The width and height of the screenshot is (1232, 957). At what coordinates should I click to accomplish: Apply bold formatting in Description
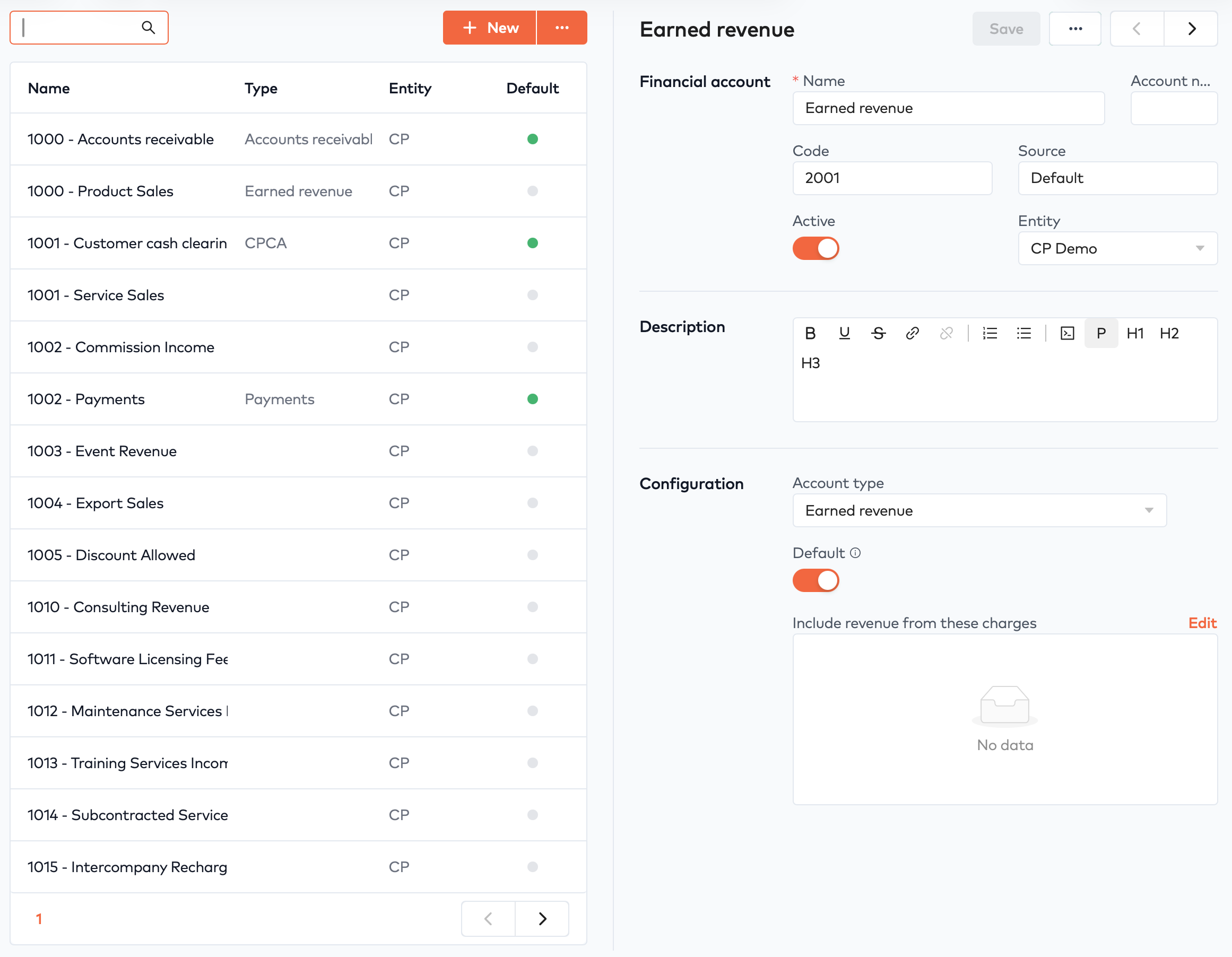[810, 333]
